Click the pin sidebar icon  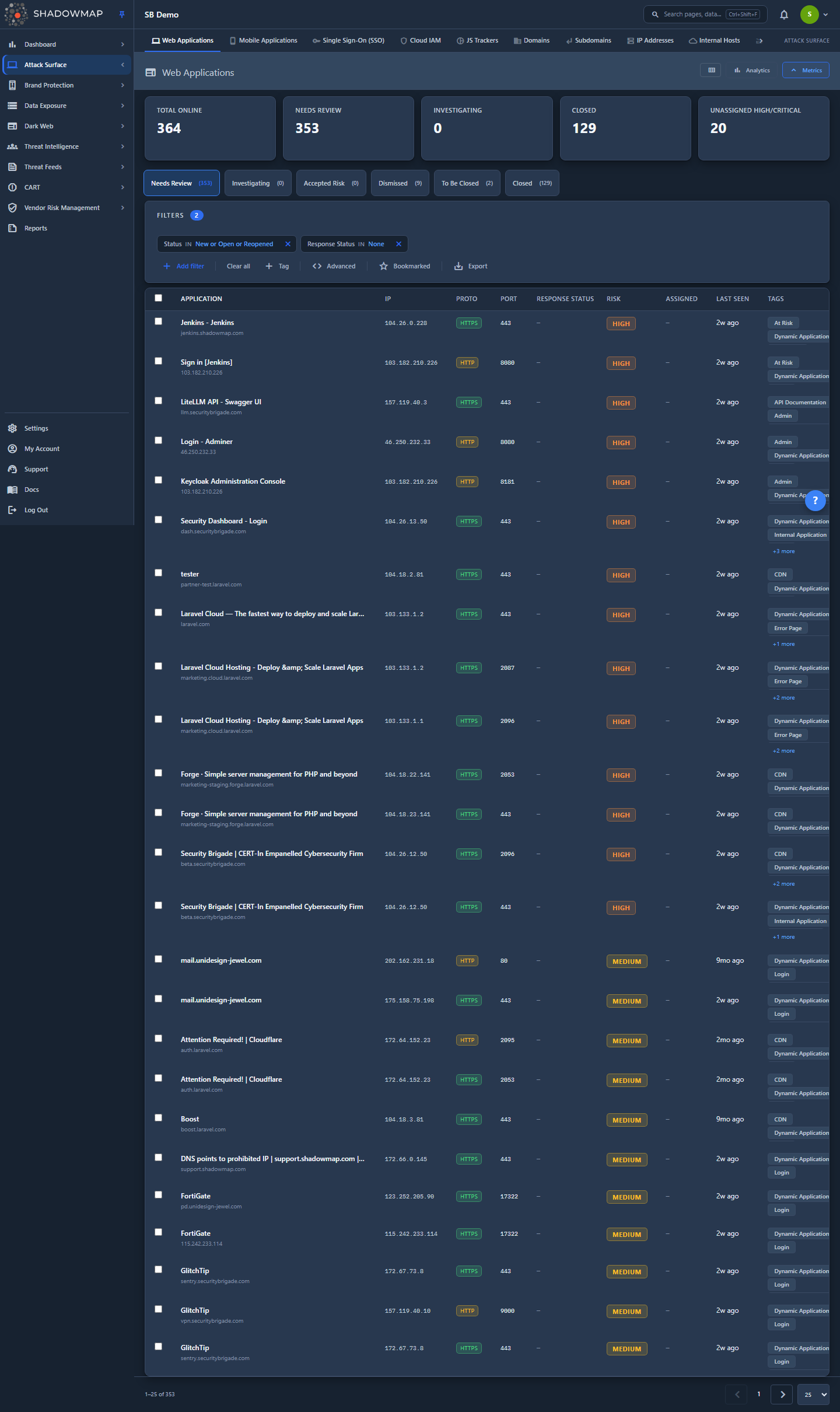point(122,15)
